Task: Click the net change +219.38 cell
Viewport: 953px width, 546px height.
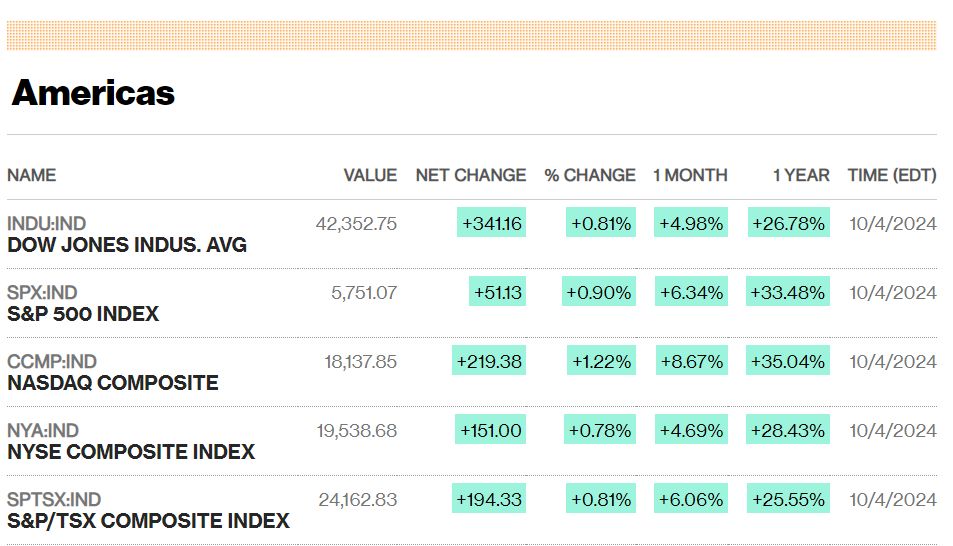Action: coord(489,361)
